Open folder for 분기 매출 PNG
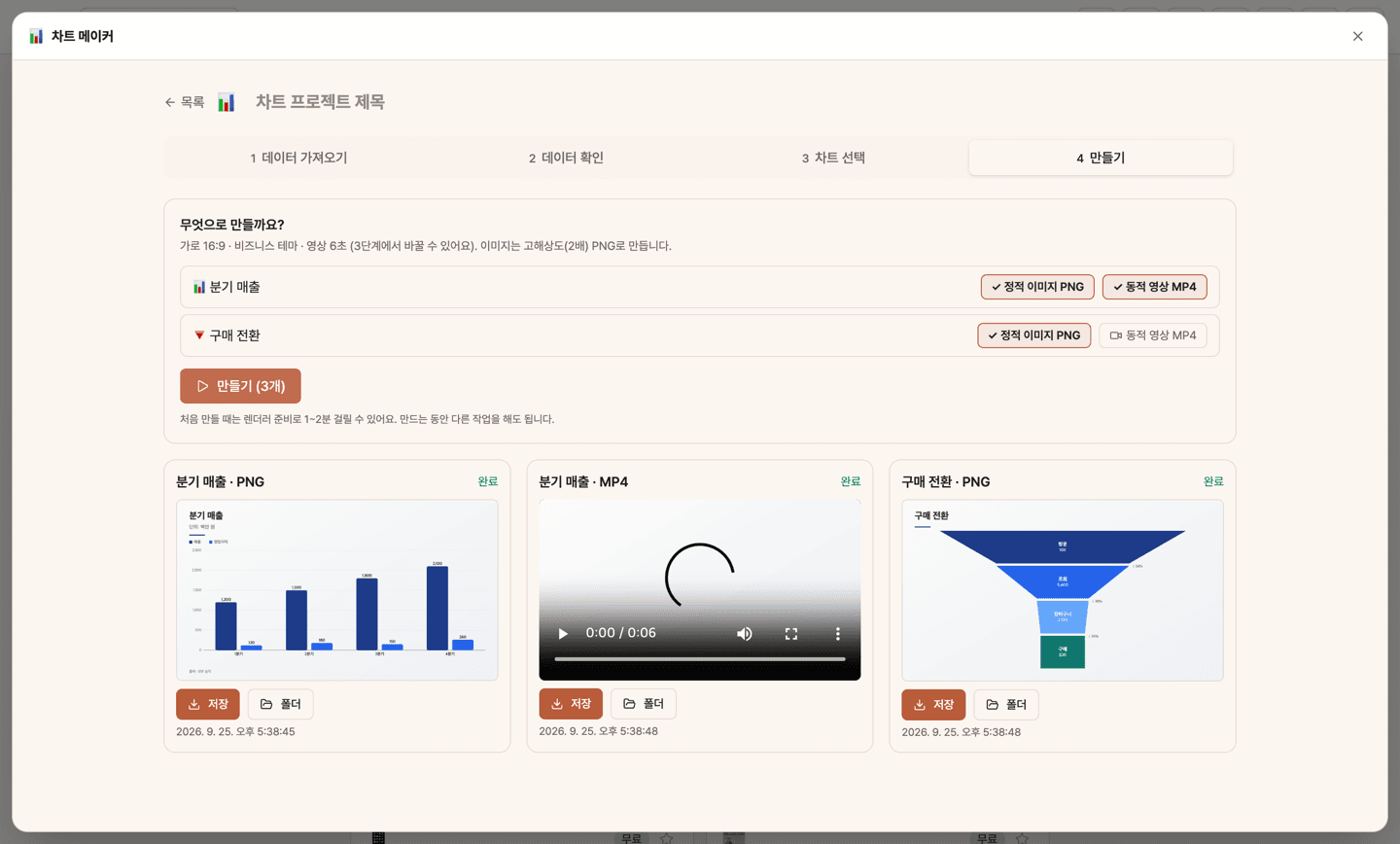Image resolution: width=1400 pixels, height=844 pixels. point(281,704)
